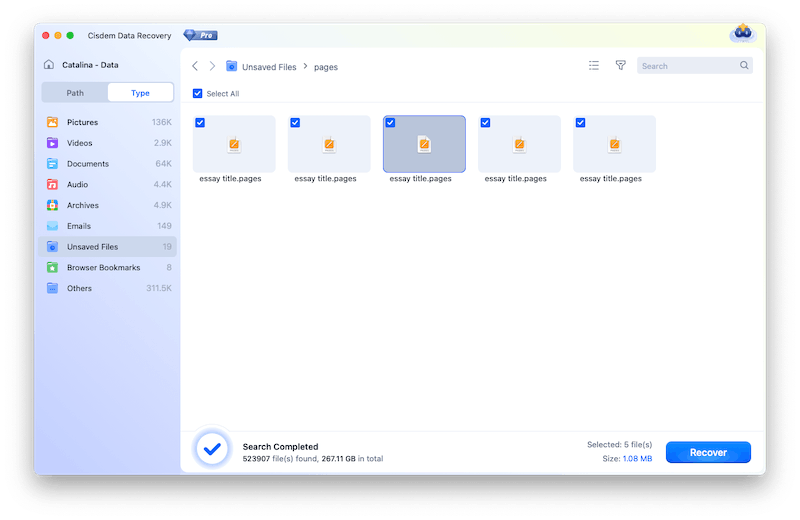Open Documents category row
800x520 pixels.
[108, 163]
